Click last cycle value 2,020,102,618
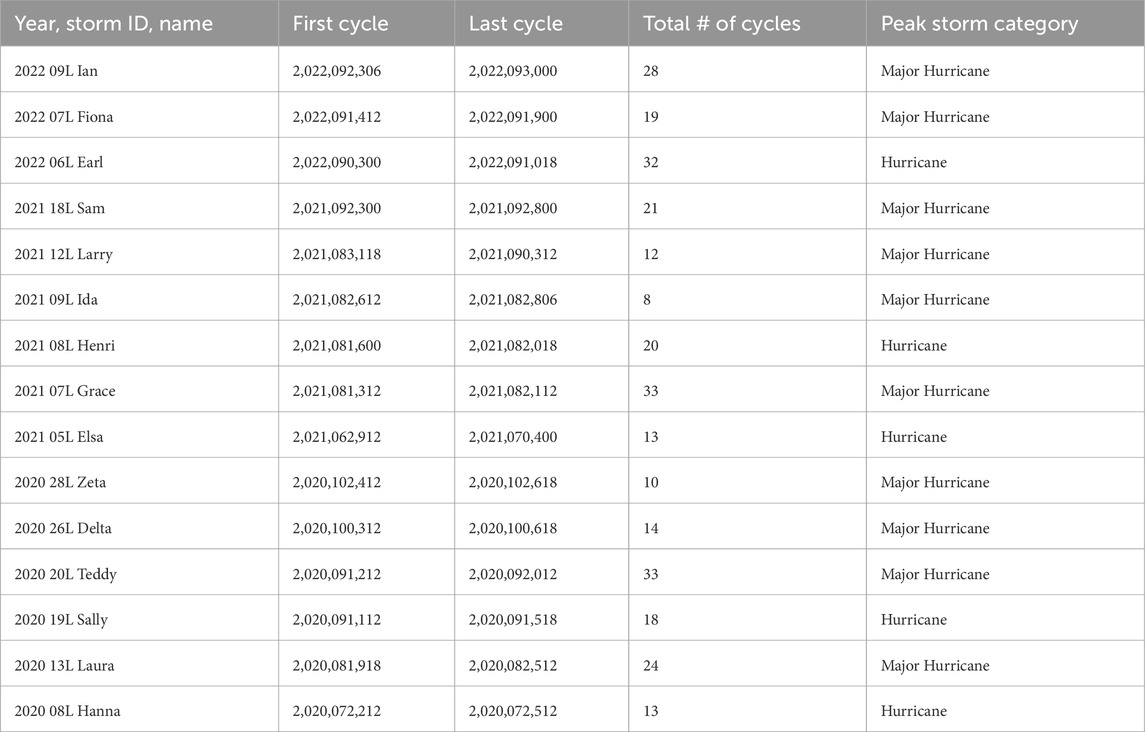Screen dimensions: 1145x732 coord(513,482)
